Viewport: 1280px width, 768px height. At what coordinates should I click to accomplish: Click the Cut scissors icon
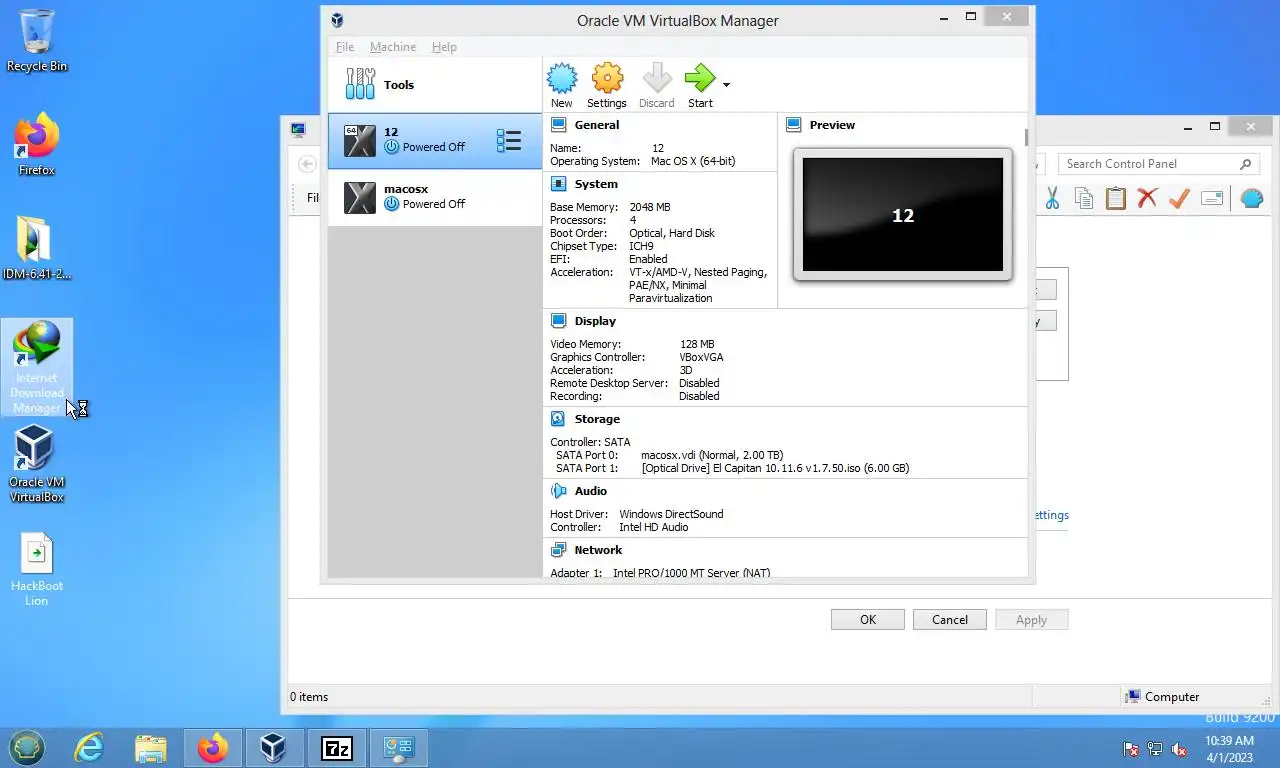pos(1052,198)
